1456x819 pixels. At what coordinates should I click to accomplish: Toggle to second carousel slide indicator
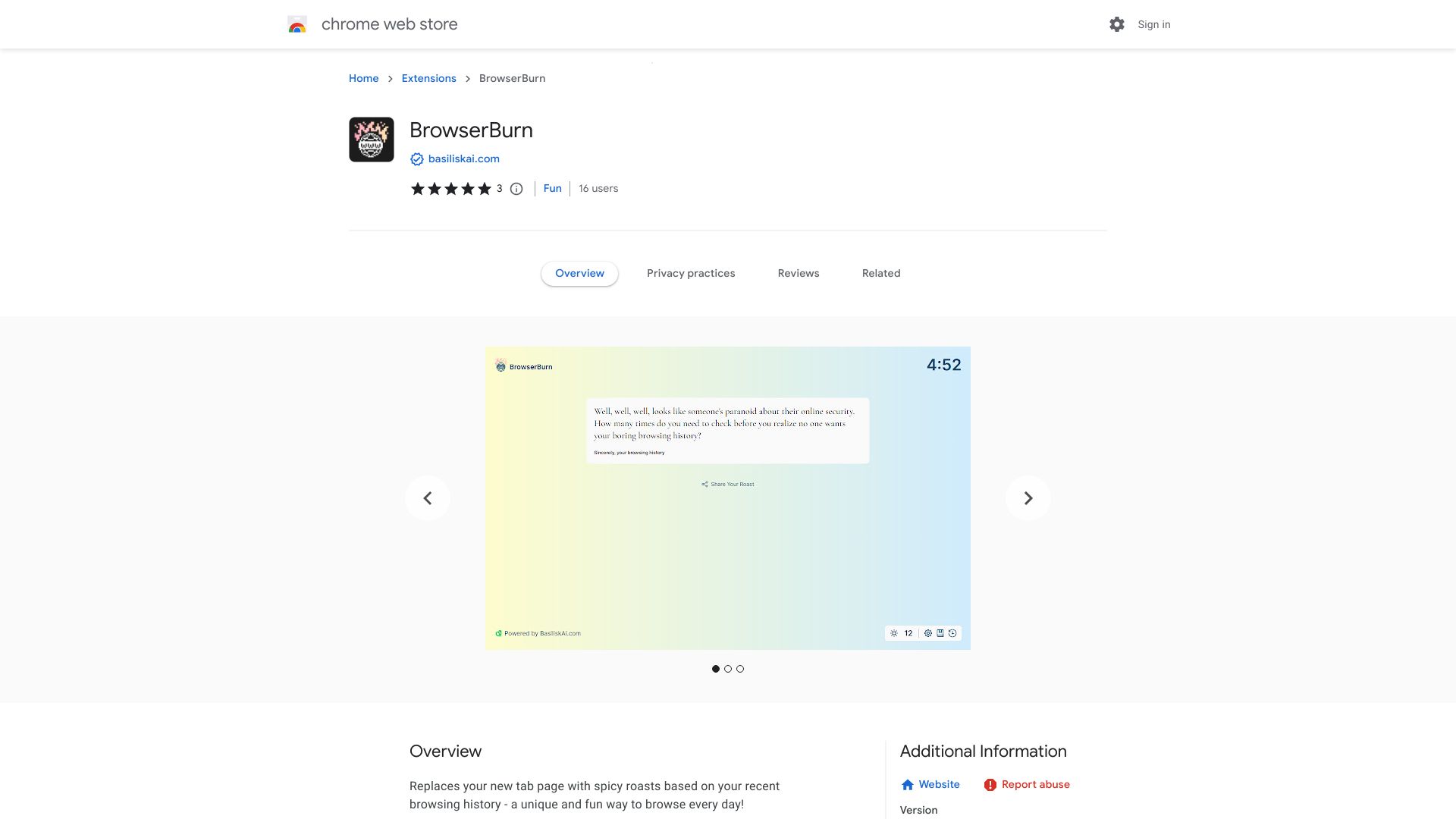pyautogui.click(x=728, y=668)
